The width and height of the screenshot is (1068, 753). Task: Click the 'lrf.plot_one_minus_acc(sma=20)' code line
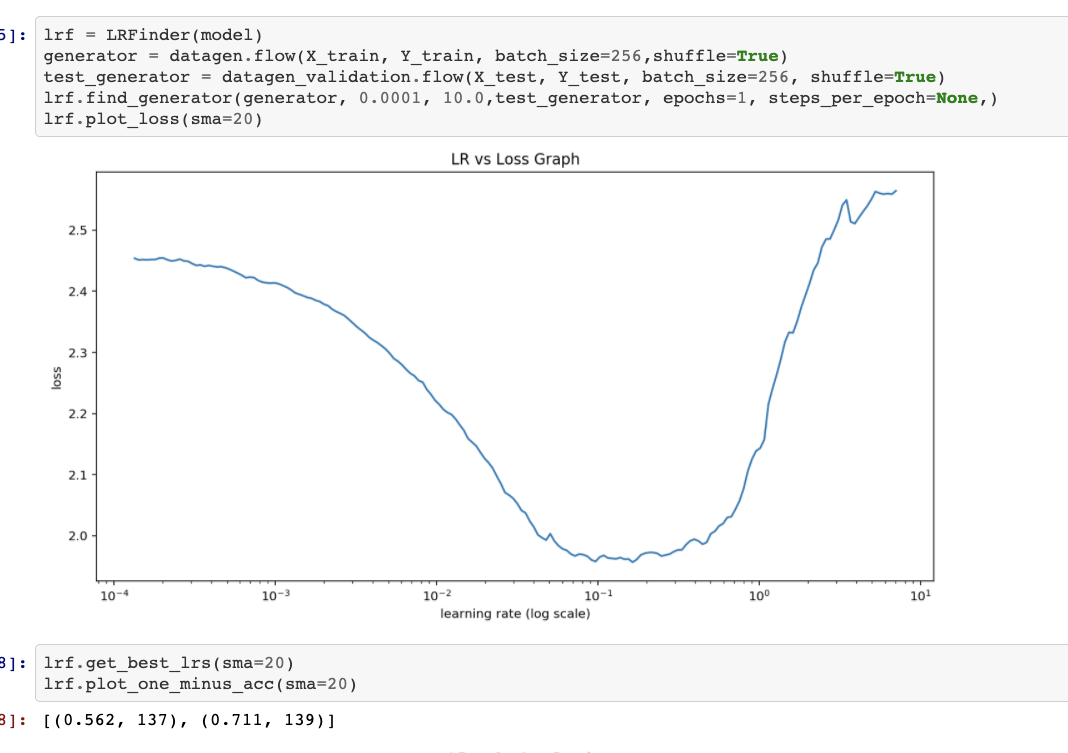(200, 684)
